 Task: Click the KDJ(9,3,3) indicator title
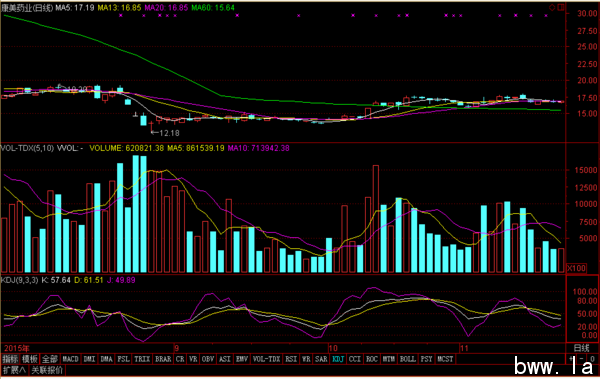point(20,280)
